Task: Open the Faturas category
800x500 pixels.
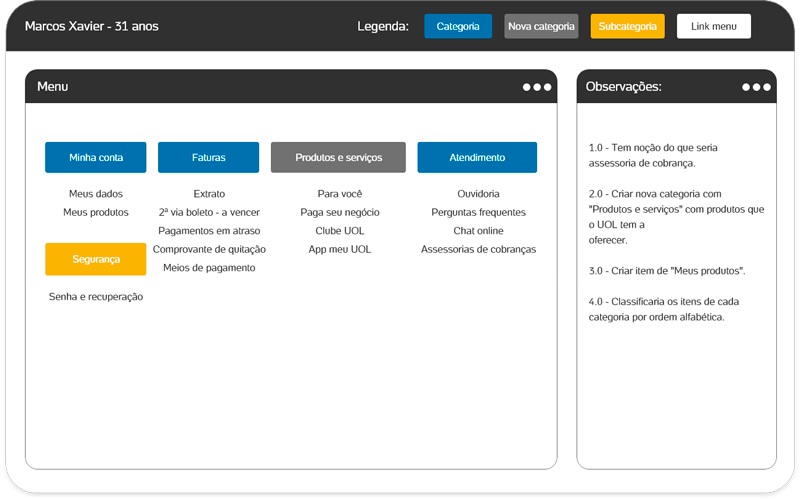Action: coord(209,158)
